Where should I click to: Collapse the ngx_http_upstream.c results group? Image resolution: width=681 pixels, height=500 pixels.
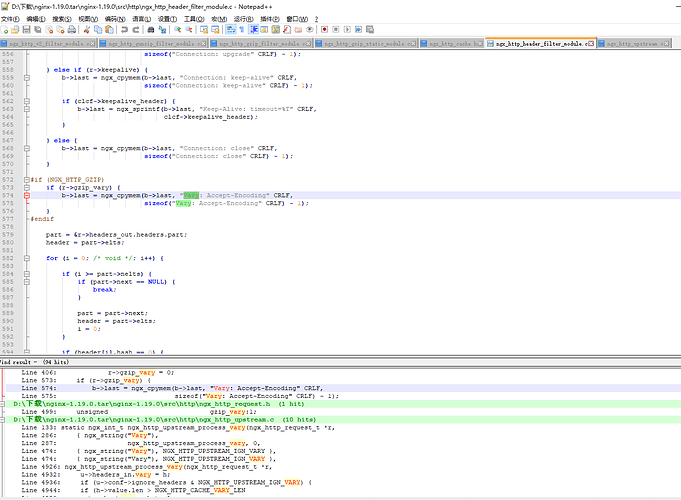(x=3, y=420)
